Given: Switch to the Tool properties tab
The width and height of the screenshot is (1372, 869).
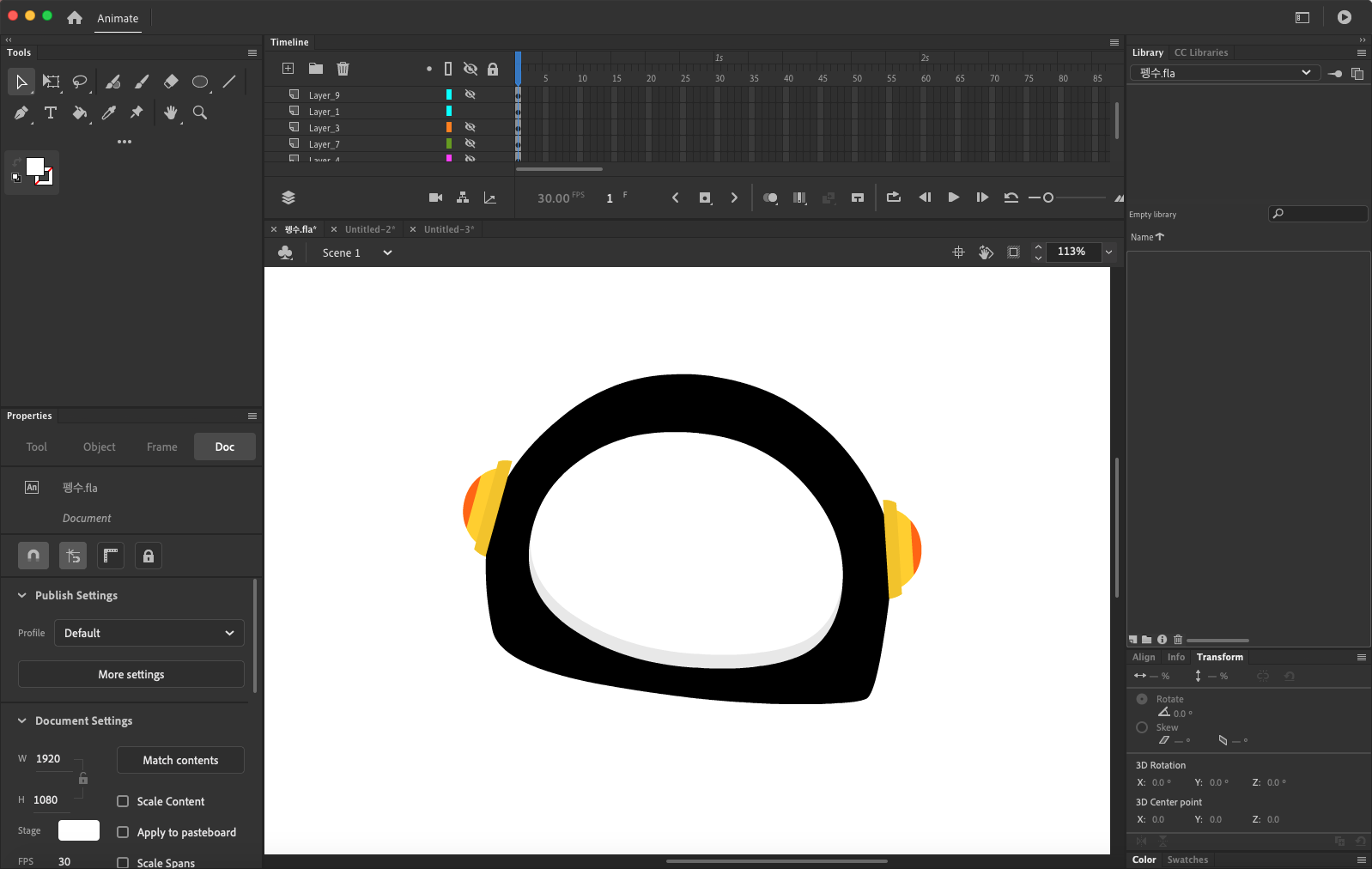Looking at the screenshot, I should pyautogui.click(x=36, y=447).
